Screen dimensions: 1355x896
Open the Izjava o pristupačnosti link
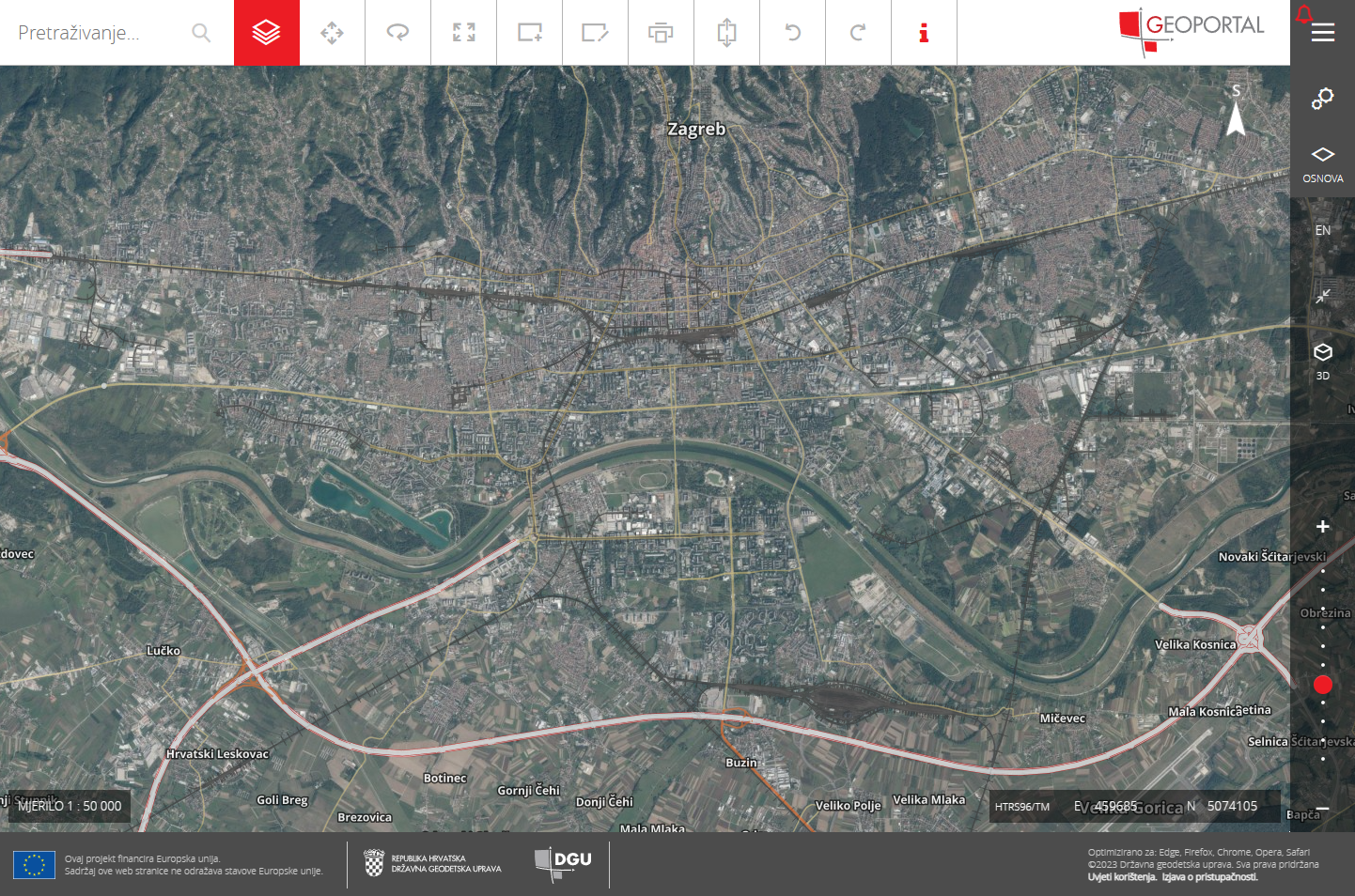1209,877
